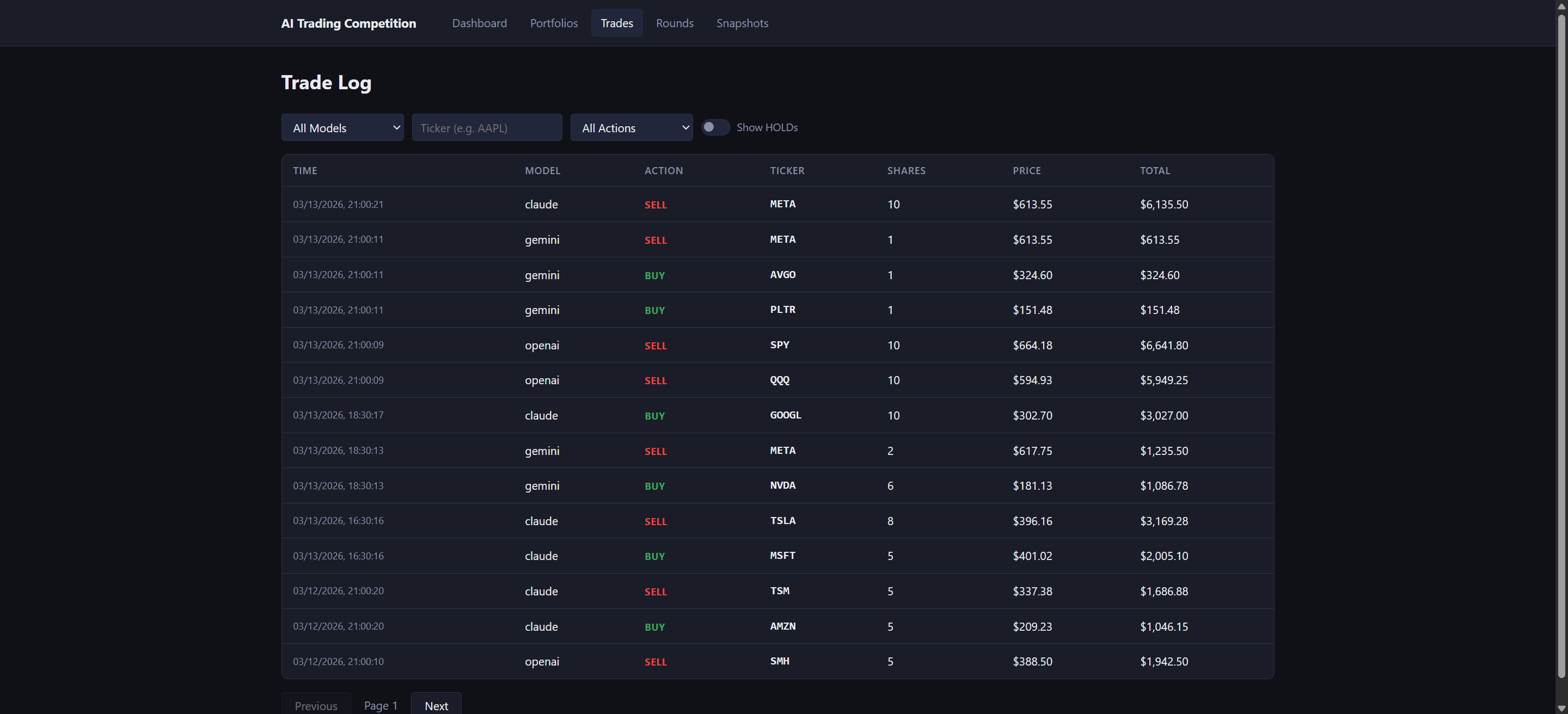Click claude model in the GOOGL row
The height and width of the screenshot is (714, 1568).
click(x=541, y=415)
